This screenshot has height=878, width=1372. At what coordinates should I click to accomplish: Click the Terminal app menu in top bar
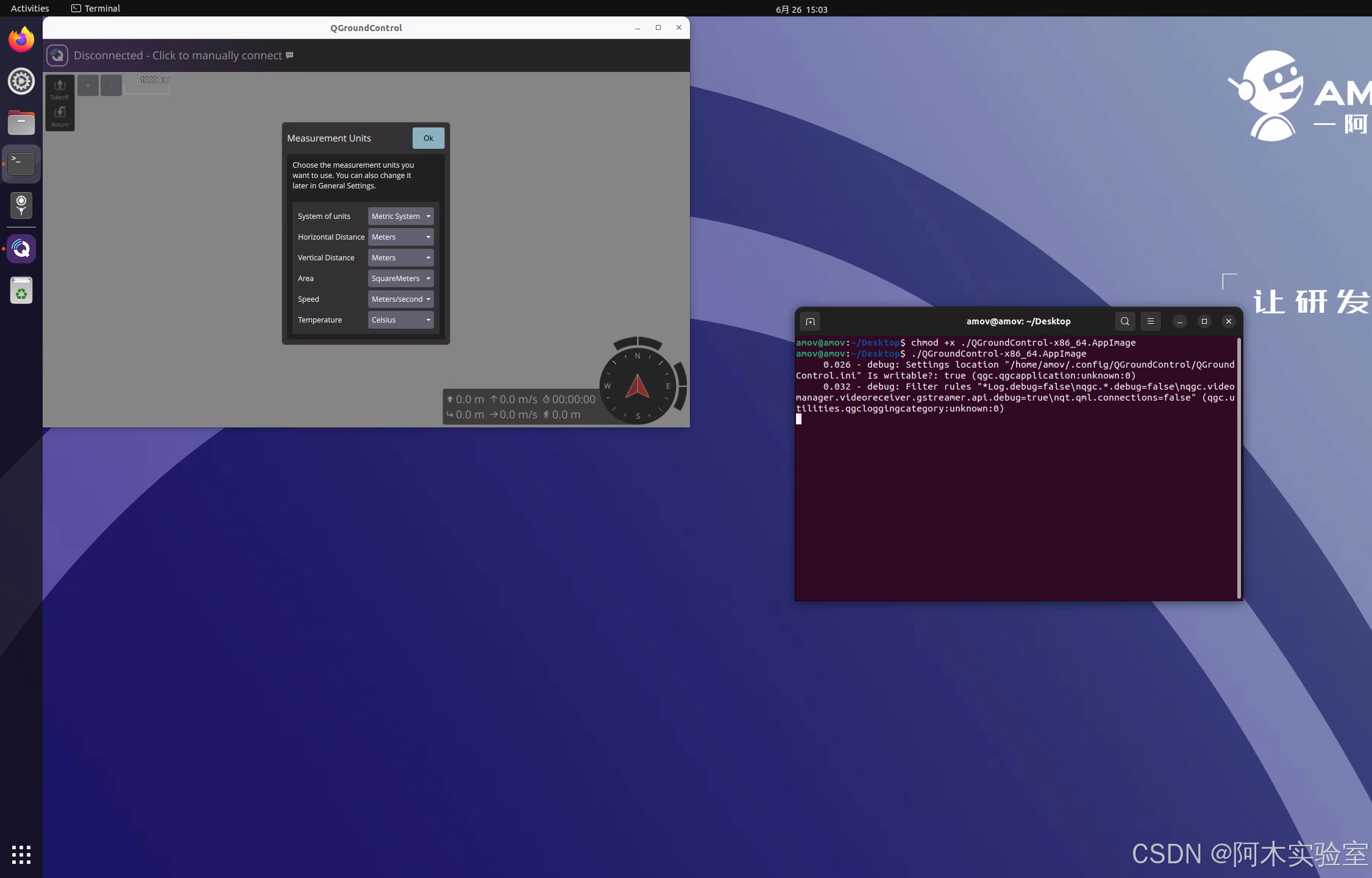[x=96, y=9]
